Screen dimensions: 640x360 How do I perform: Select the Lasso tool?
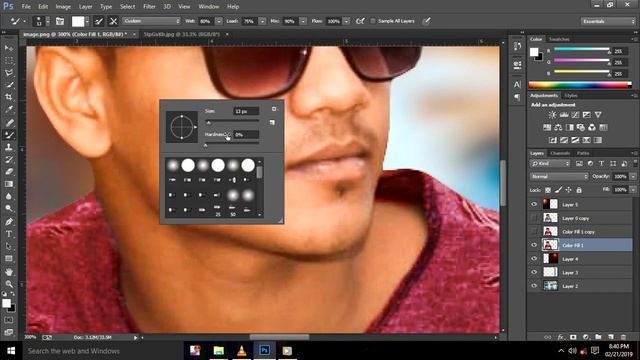9,73
